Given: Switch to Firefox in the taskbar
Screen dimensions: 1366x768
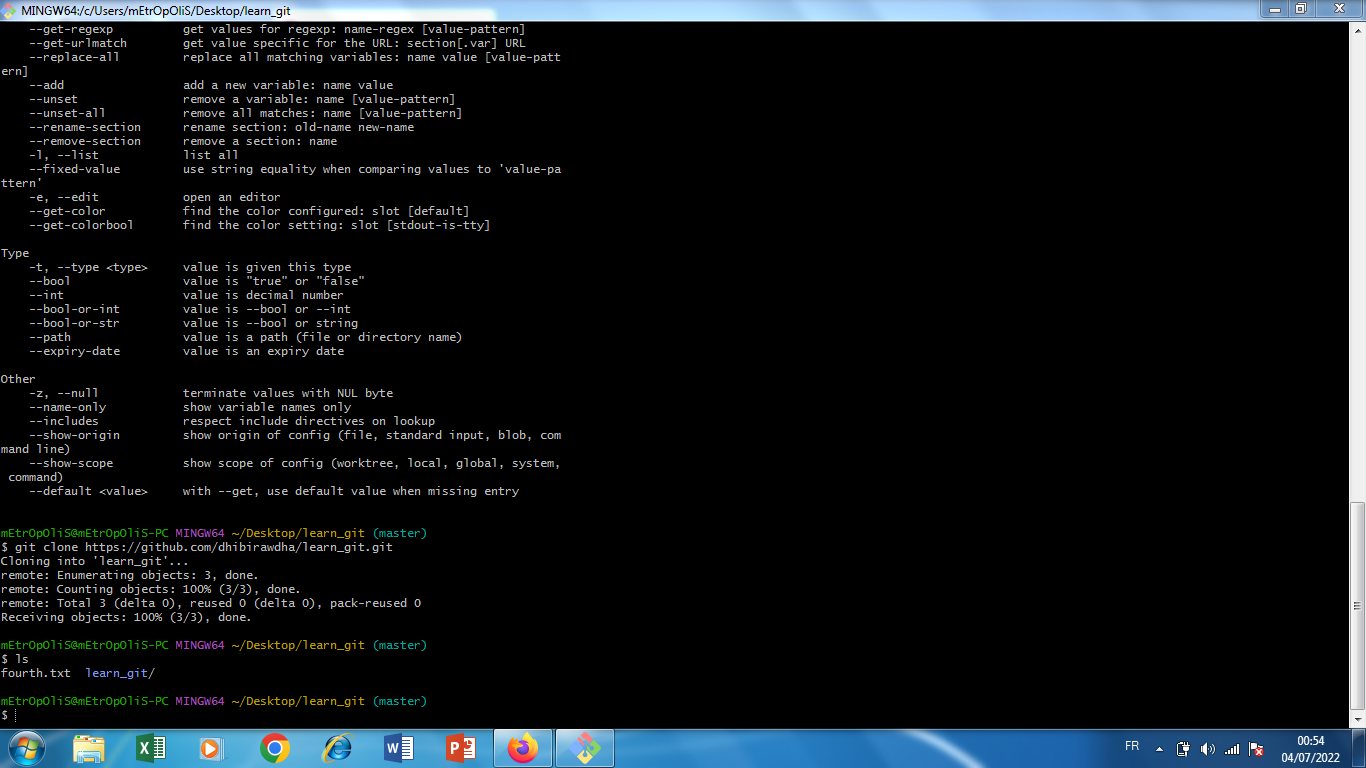Looking at the screenshot, I should click(523, 748).
